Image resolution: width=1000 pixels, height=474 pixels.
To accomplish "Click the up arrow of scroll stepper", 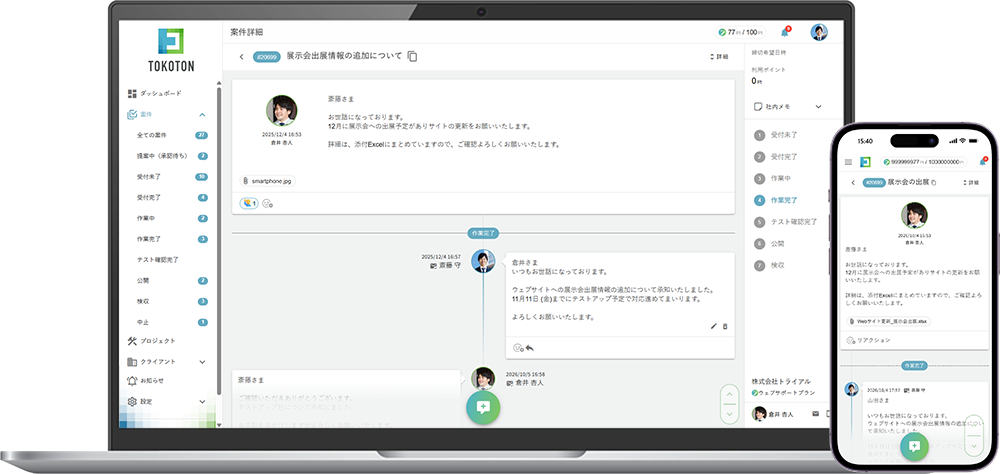I will tap(728, 394).
